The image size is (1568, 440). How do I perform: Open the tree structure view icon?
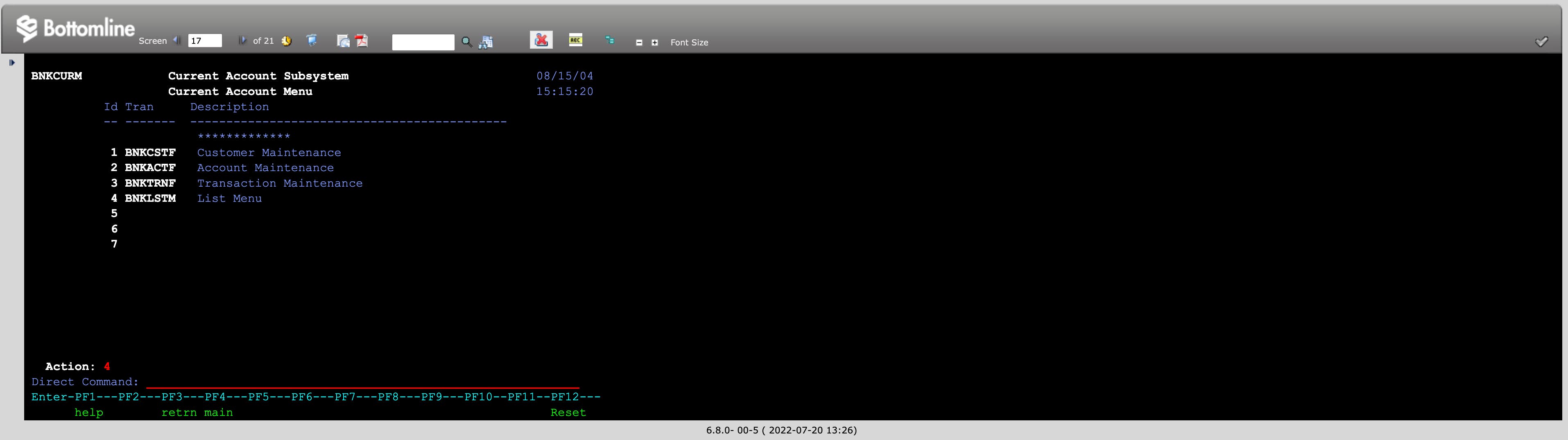point(609,40)
